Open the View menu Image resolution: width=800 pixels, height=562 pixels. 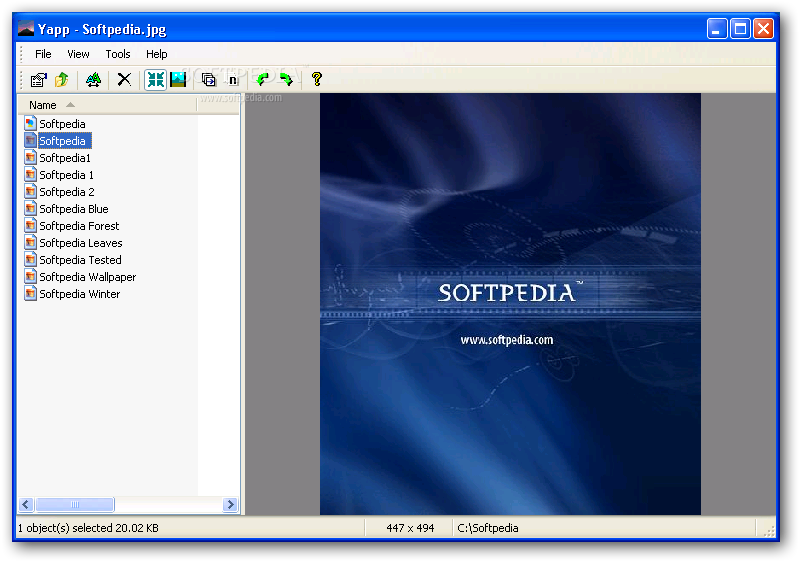tap(78, 54)
